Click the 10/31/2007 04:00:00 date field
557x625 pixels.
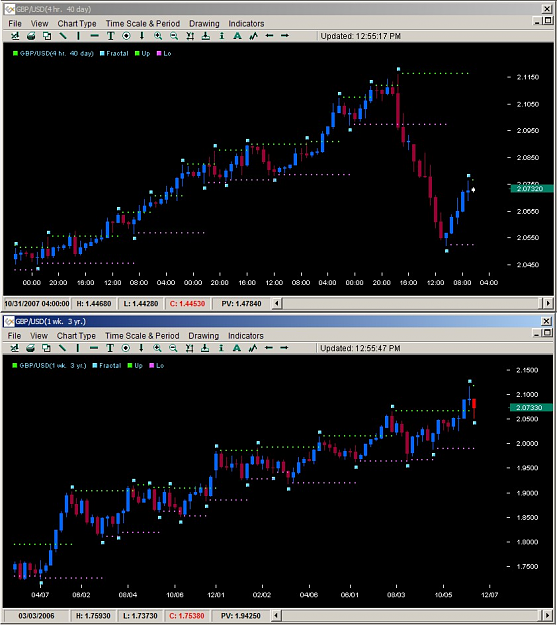coord(37,304)
